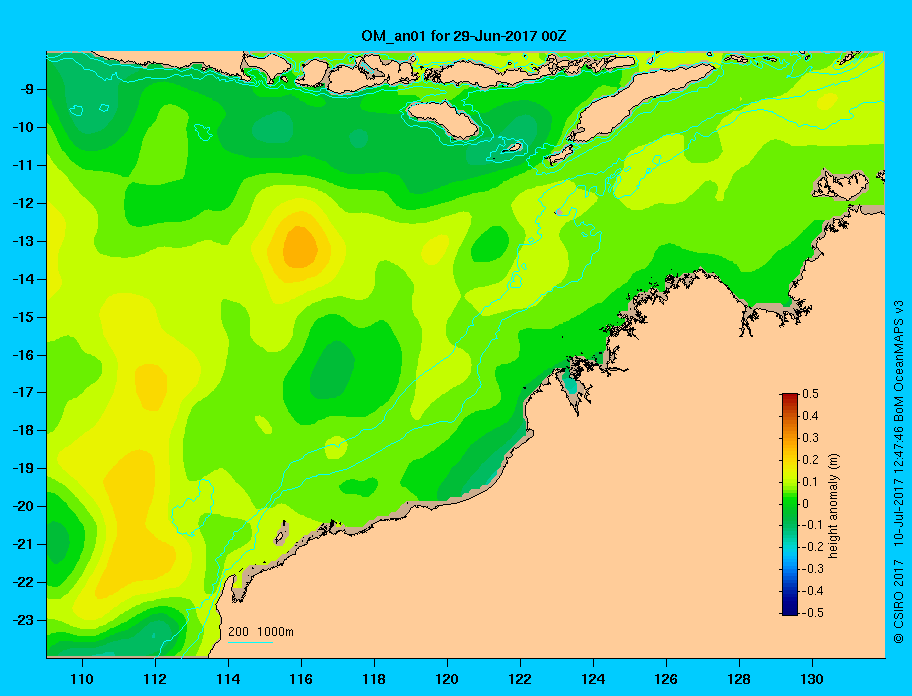Click the cyan depth-contour sample line in legend
Image resolution: width=912 pixels, height=696 pixels.
pos(250,642)
